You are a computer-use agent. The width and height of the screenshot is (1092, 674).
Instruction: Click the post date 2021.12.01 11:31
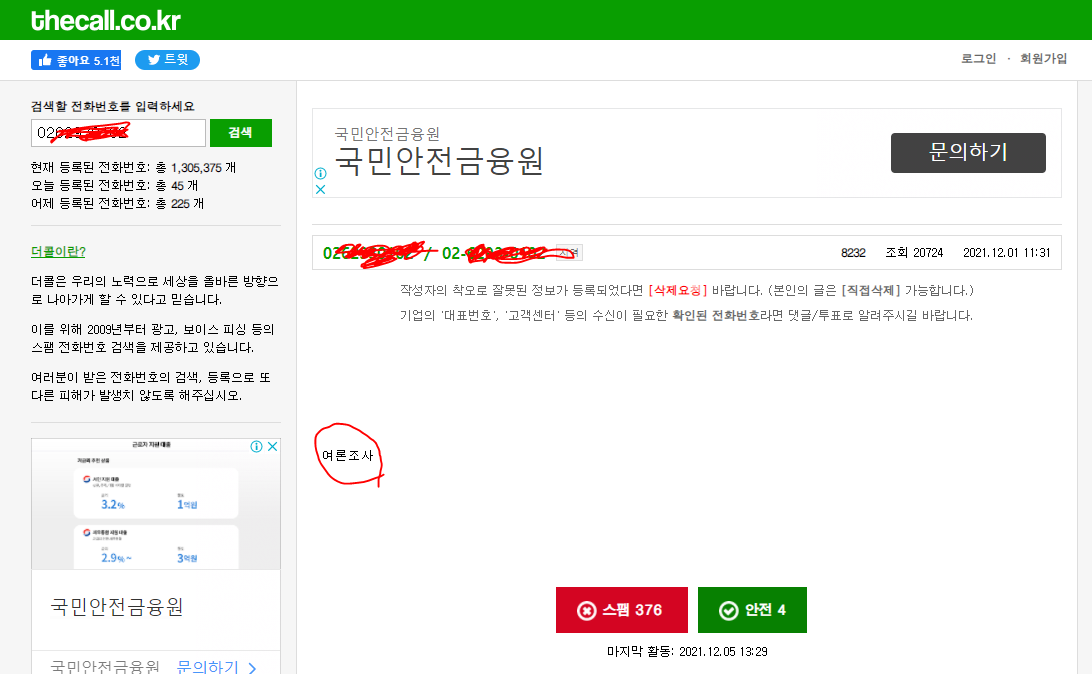pyautogui.click(x=1006, y=253)
